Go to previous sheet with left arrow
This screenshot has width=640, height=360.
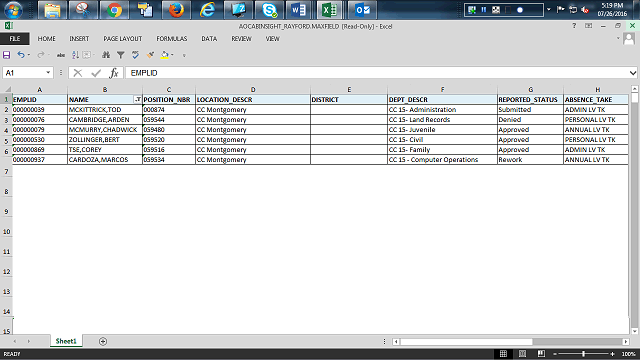(x=15, y=341)
